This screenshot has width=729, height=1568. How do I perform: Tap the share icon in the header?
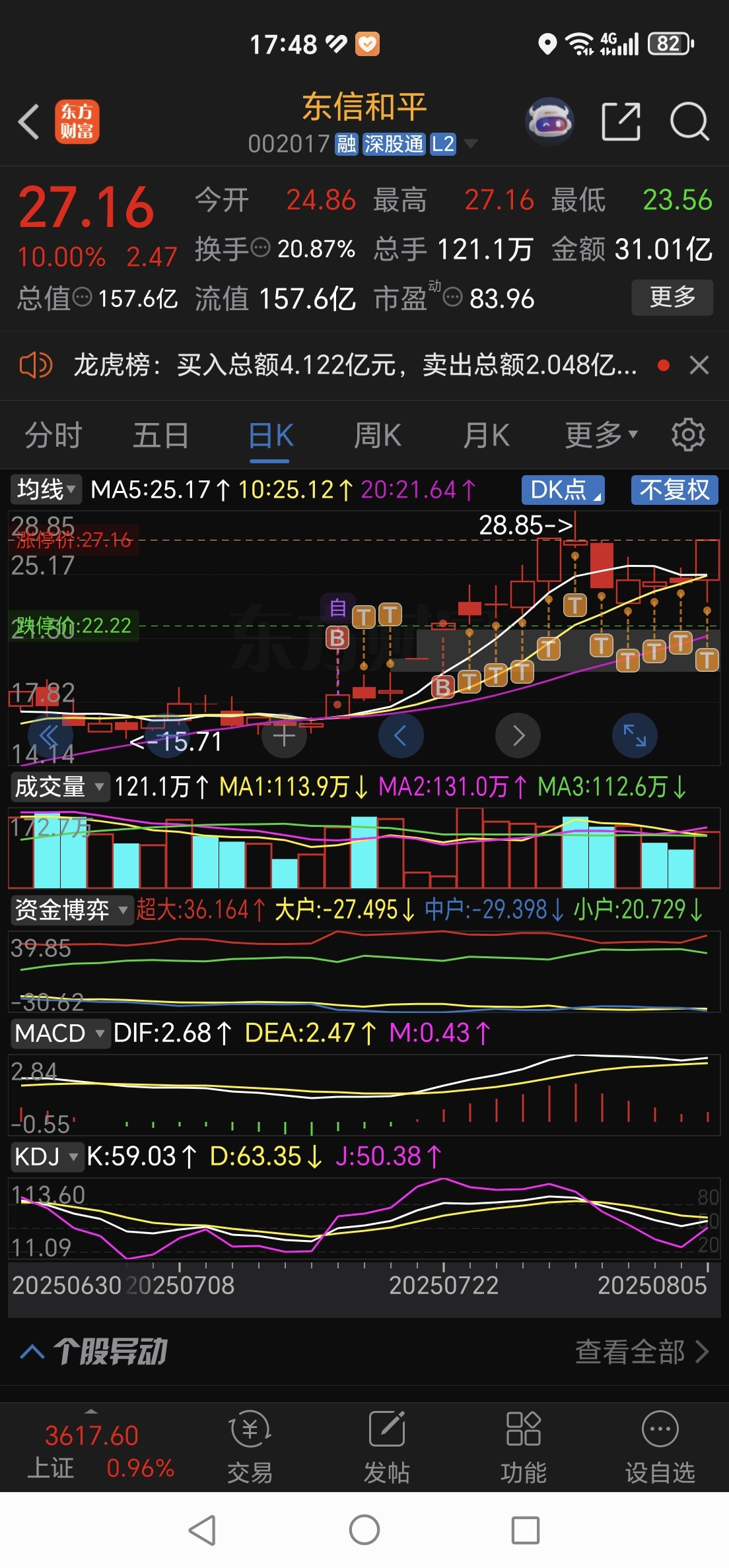point(621,122)
